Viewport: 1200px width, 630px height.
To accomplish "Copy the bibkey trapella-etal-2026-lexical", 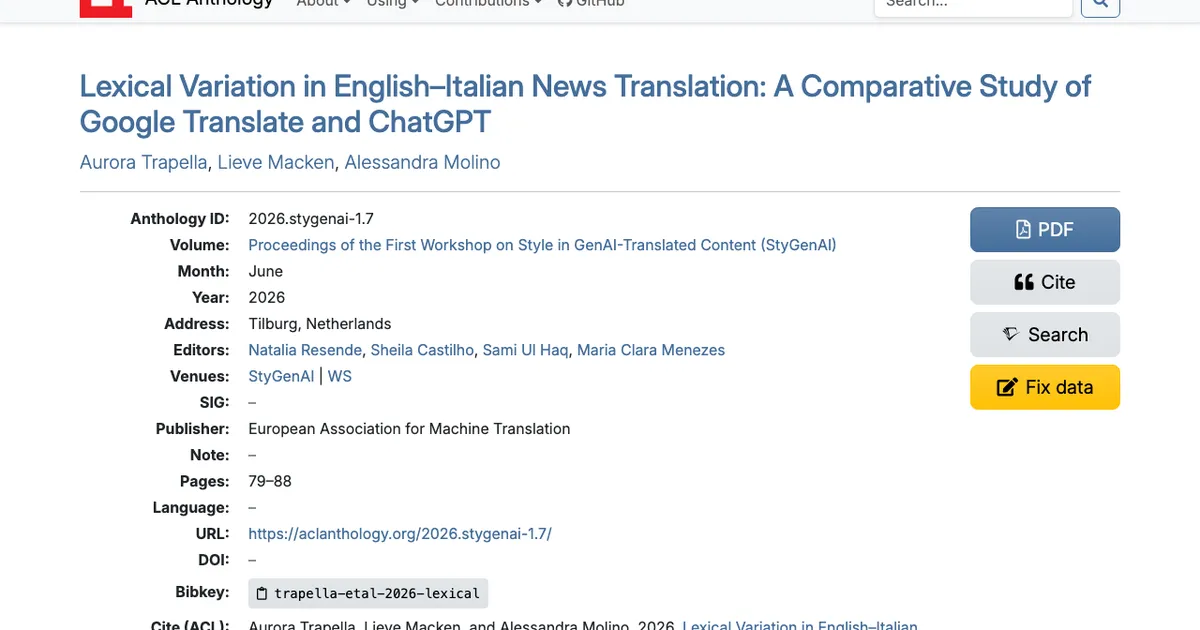I will pyautogui.click(x=368, y=593).
